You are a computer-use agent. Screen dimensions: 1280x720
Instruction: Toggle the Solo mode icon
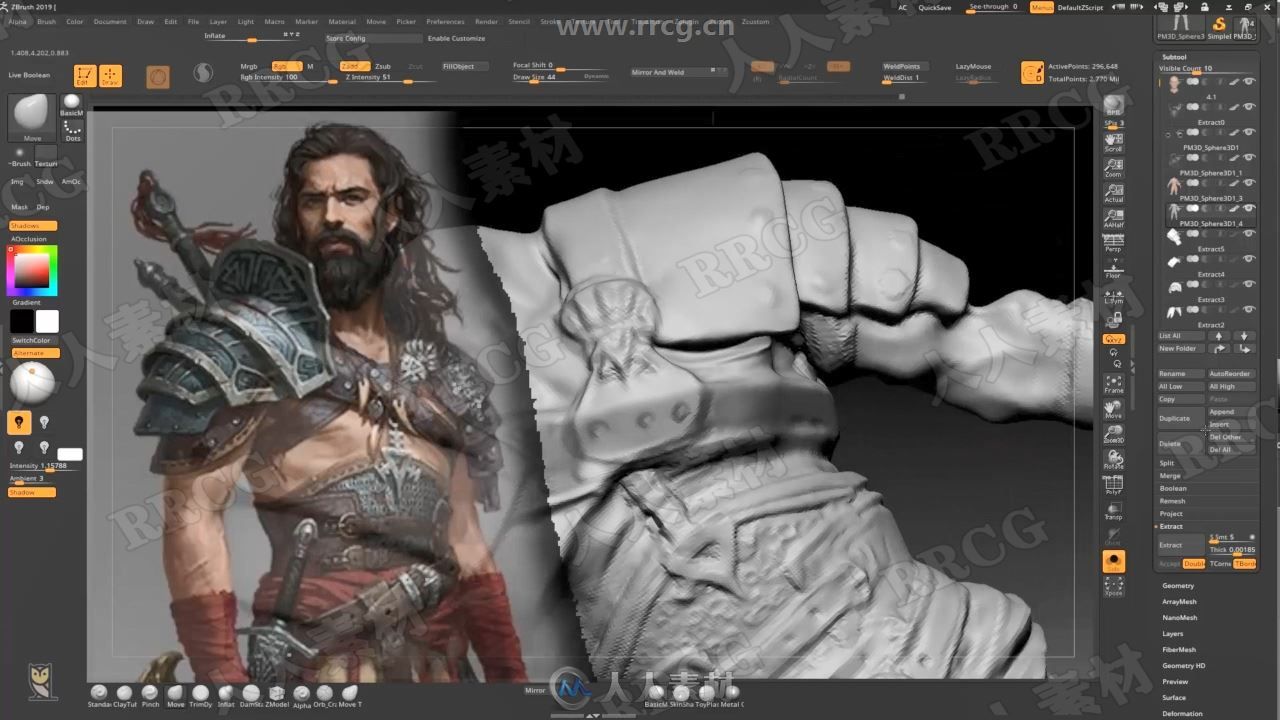click(1113, 561)
